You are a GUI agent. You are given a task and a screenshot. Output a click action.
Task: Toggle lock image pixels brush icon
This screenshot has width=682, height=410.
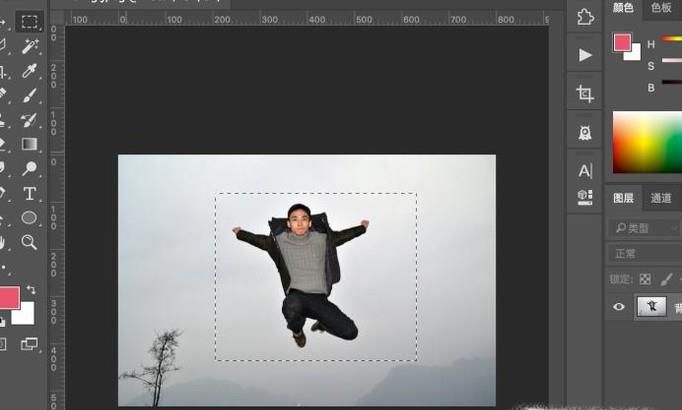667,279
